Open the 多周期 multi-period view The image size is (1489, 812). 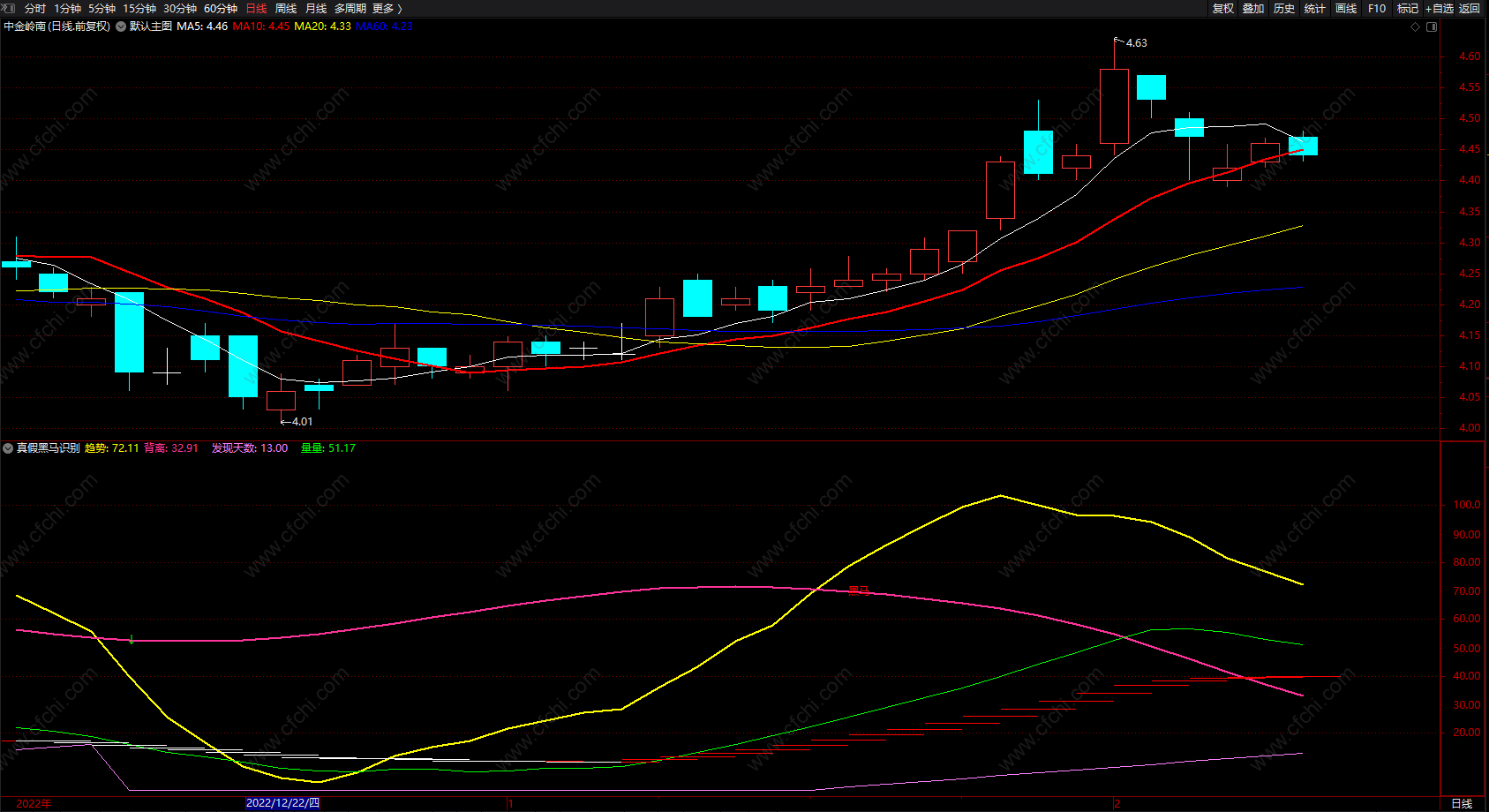[350, 9]
